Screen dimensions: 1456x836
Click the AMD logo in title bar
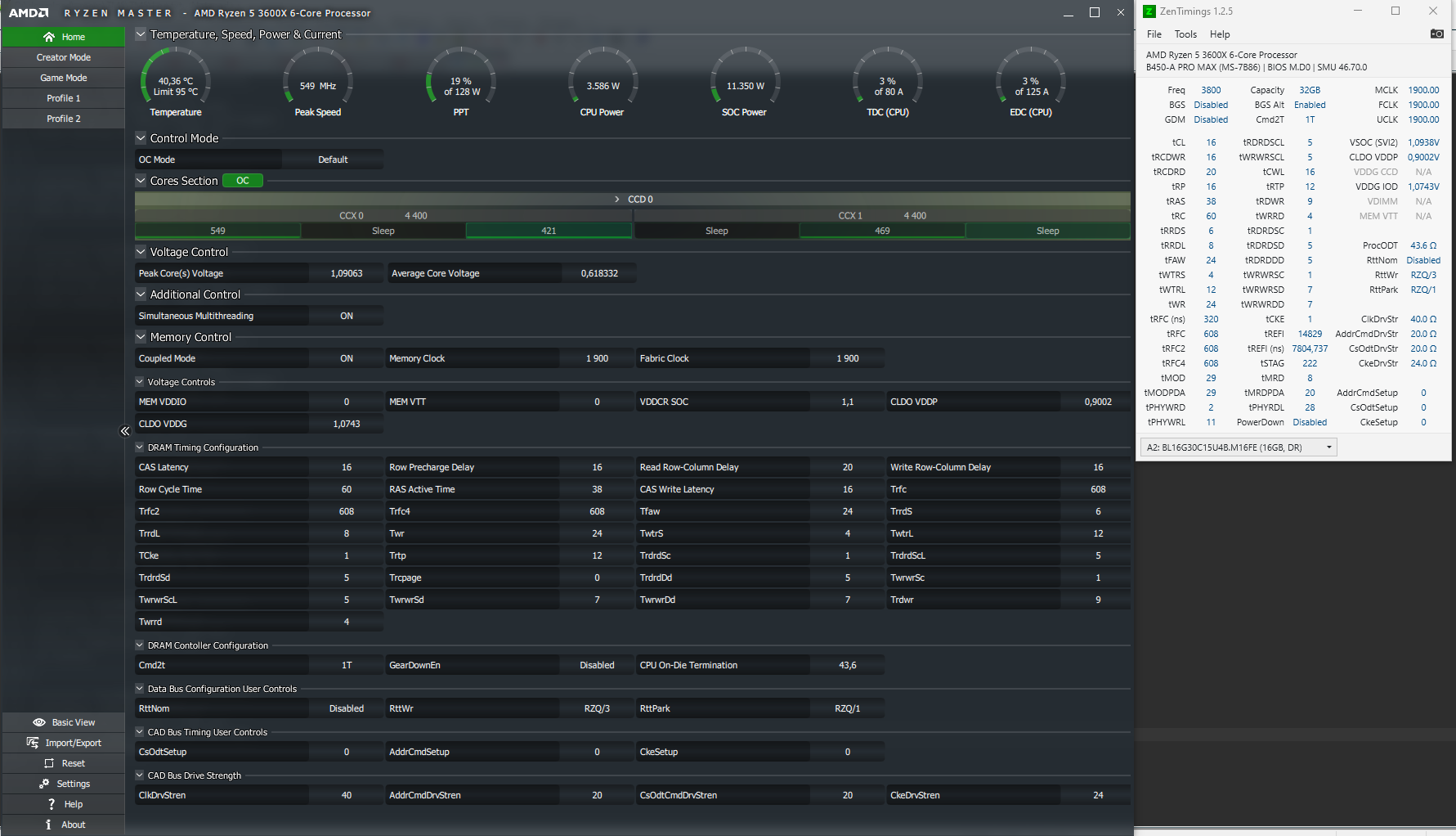tap(29, 13)
